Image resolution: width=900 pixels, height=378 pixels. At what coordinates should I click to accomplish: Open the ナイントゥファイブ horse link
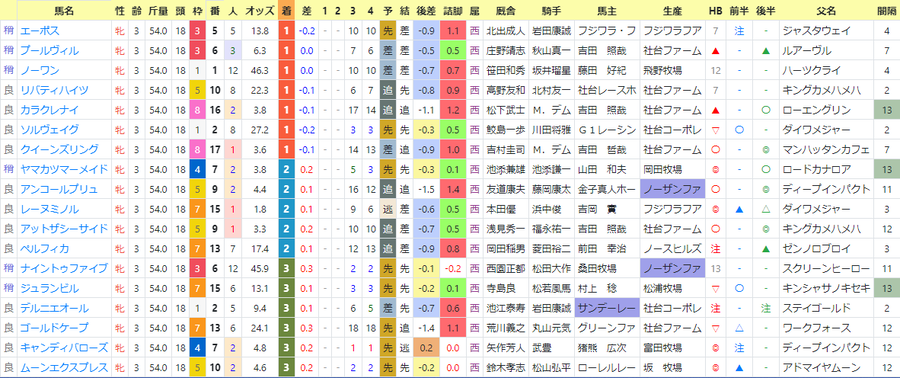coord(64,268)
